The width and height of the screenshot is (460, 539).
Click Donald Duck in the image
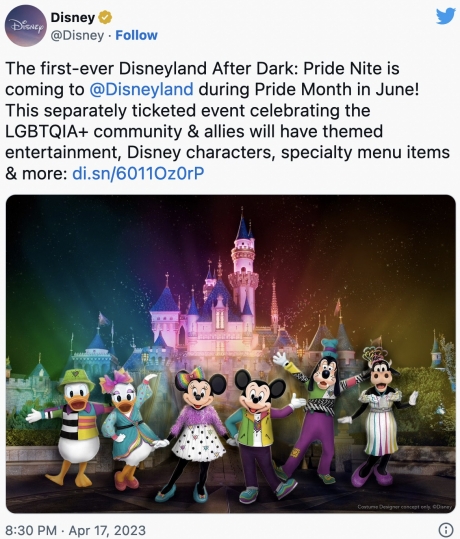pyautogui.click(x=73, y=426)
